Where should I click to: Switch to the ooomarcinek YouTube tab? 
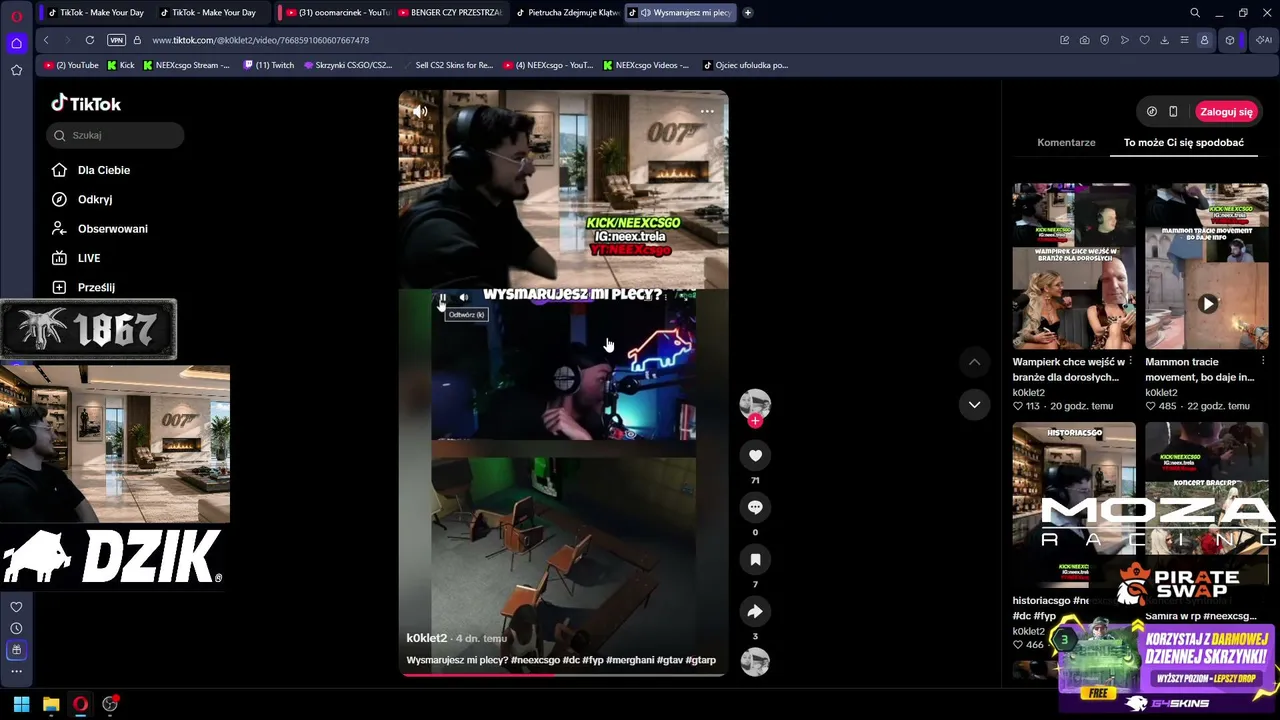click(337, 13)
